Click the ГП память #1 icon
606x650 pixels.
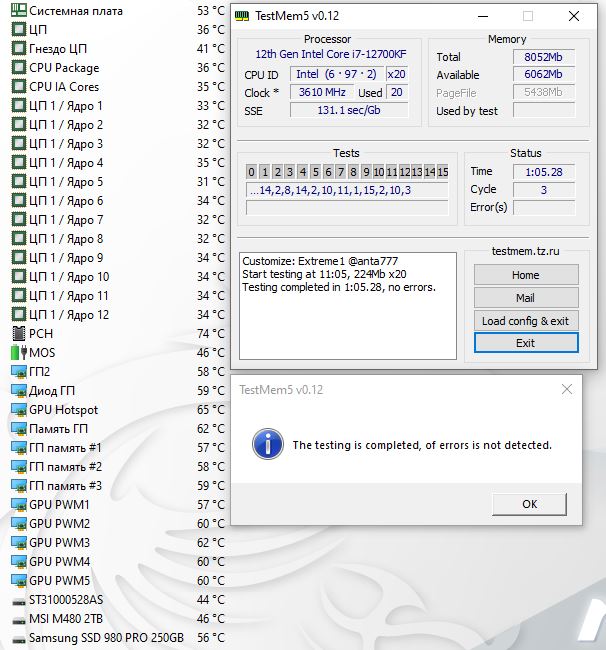(x=19, y=448)
